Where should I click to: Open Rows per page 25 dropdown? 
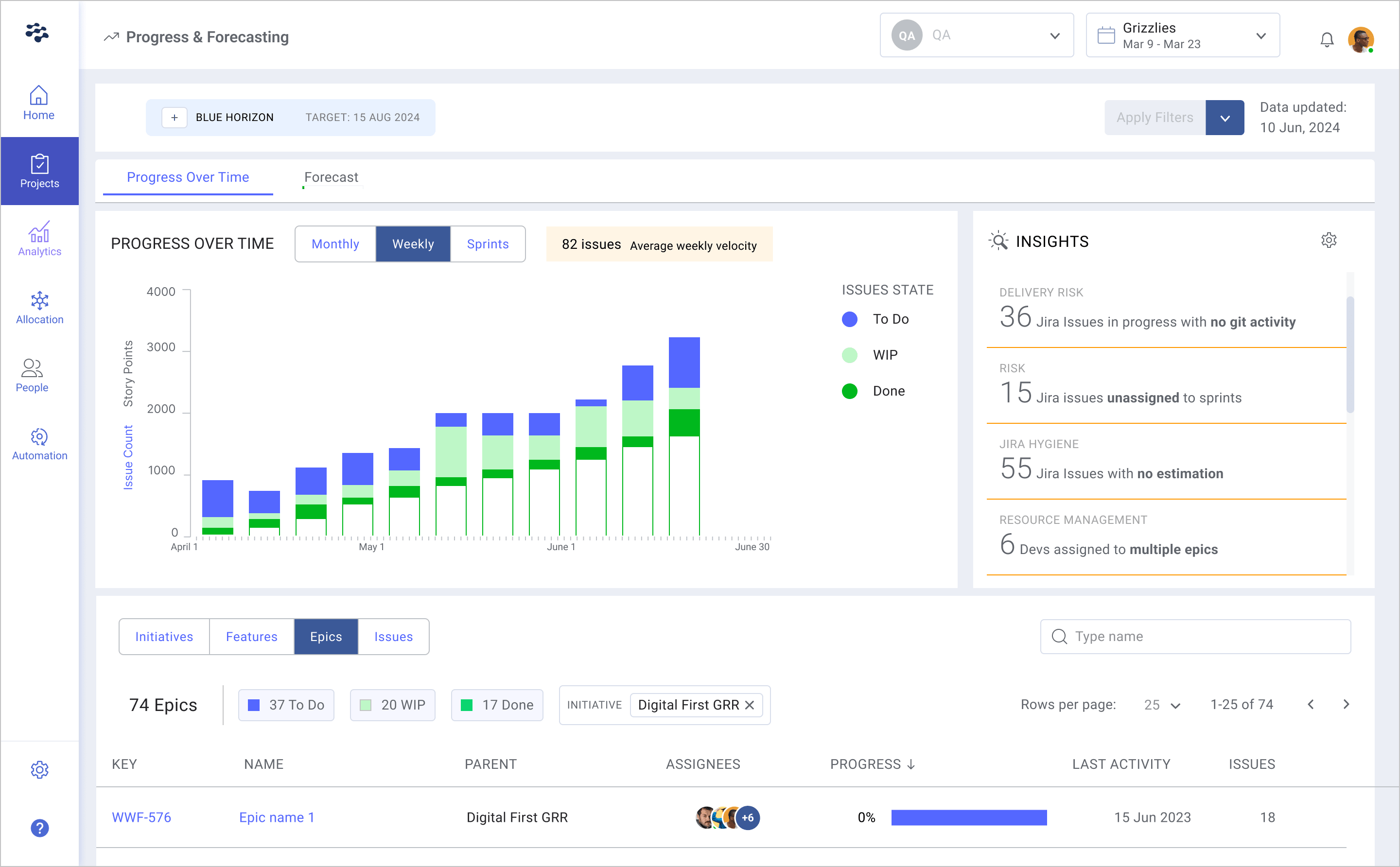coord(1161,705)
